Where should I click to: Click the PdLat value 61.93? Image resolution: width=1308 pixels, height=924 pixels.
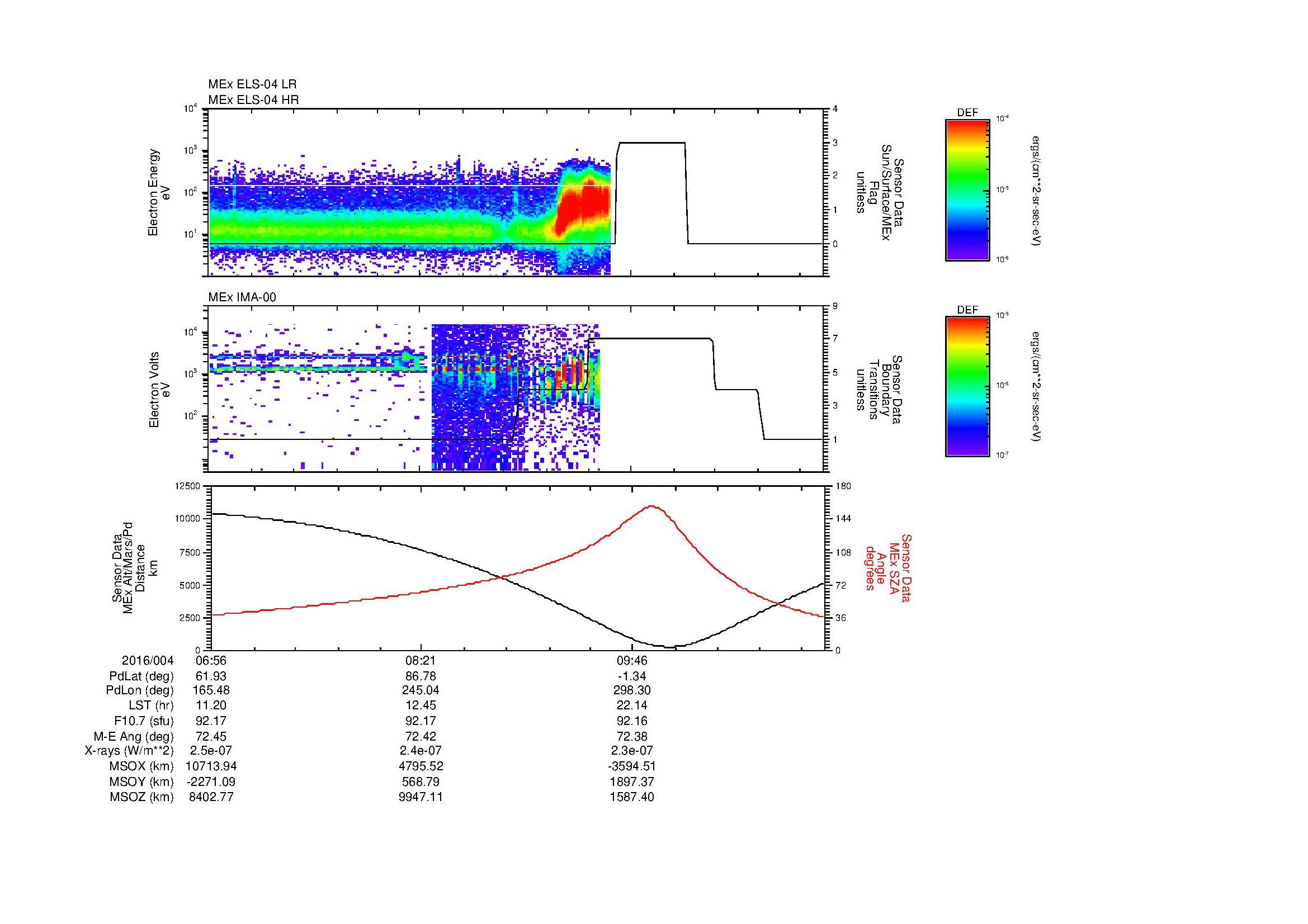[x=211, y=676]
